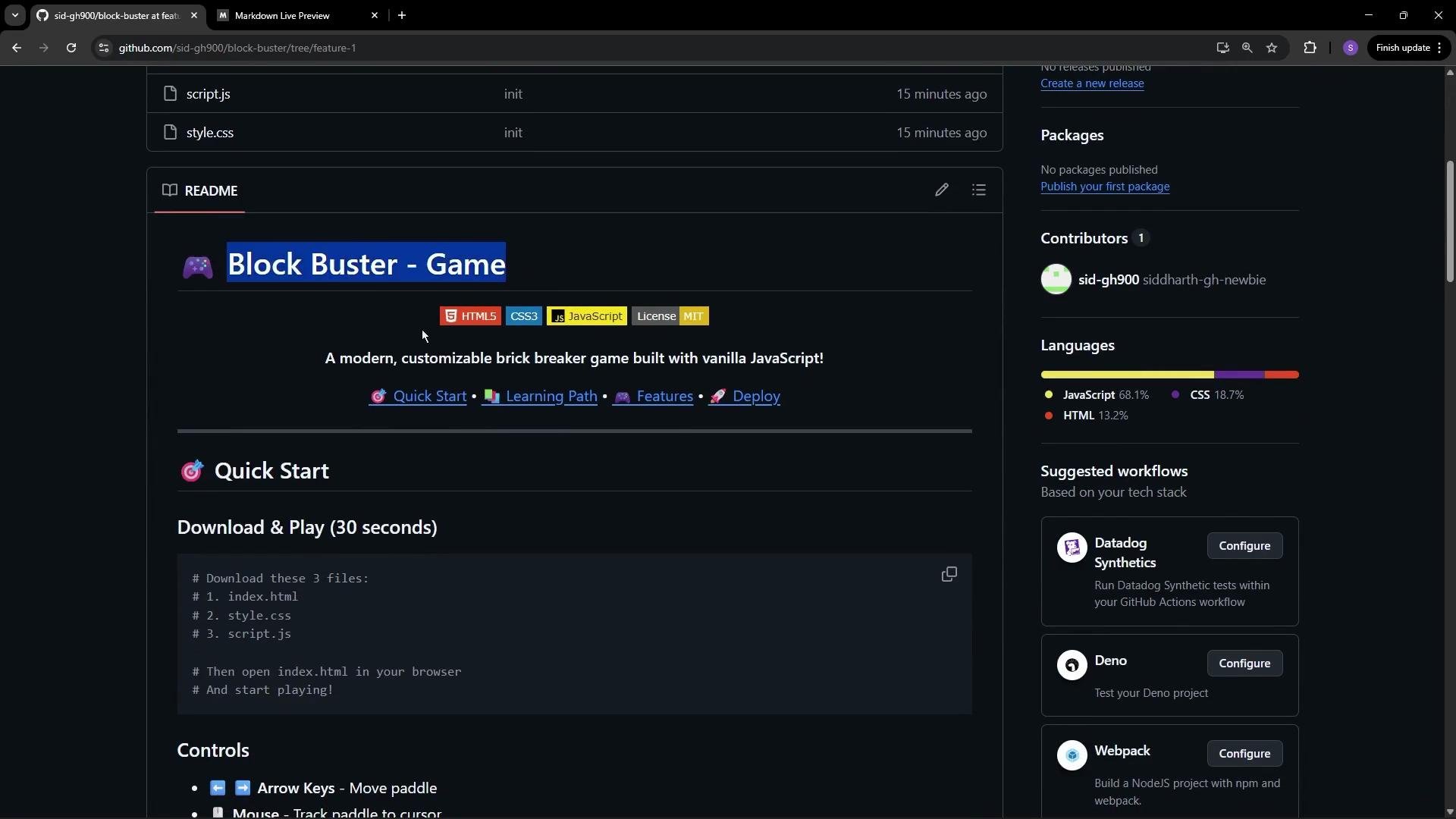Jump to the Features section link
Screen dimensions: 1456x819
(653, 397)
